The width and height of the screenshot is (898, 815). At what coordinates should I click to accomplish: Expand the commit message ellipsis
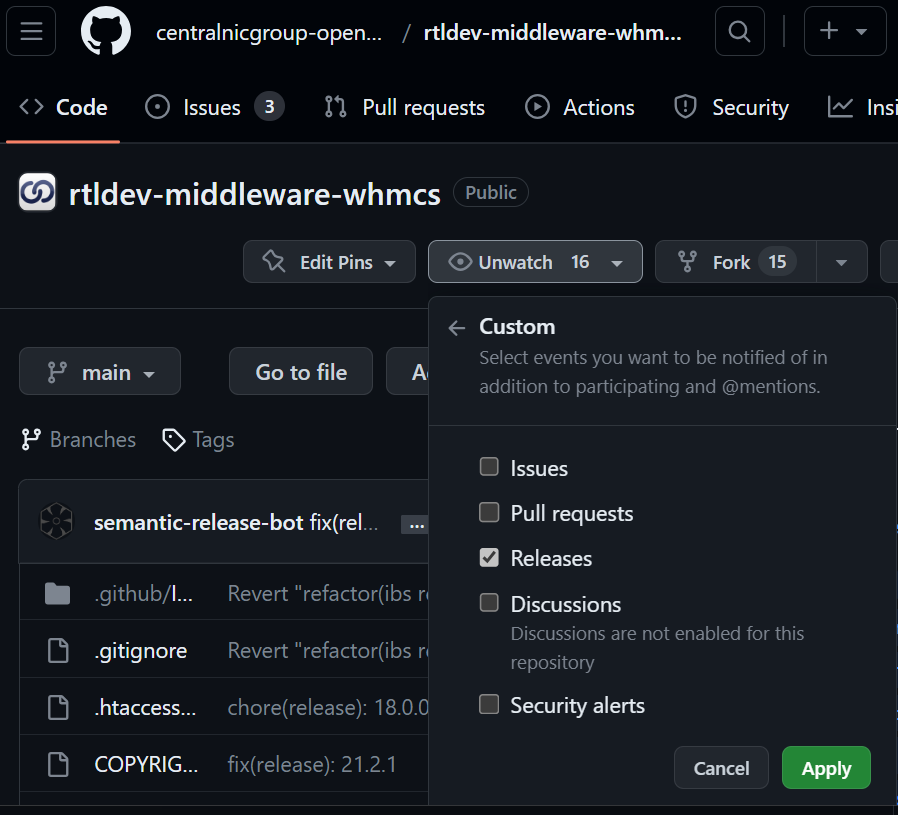point(416,524)
